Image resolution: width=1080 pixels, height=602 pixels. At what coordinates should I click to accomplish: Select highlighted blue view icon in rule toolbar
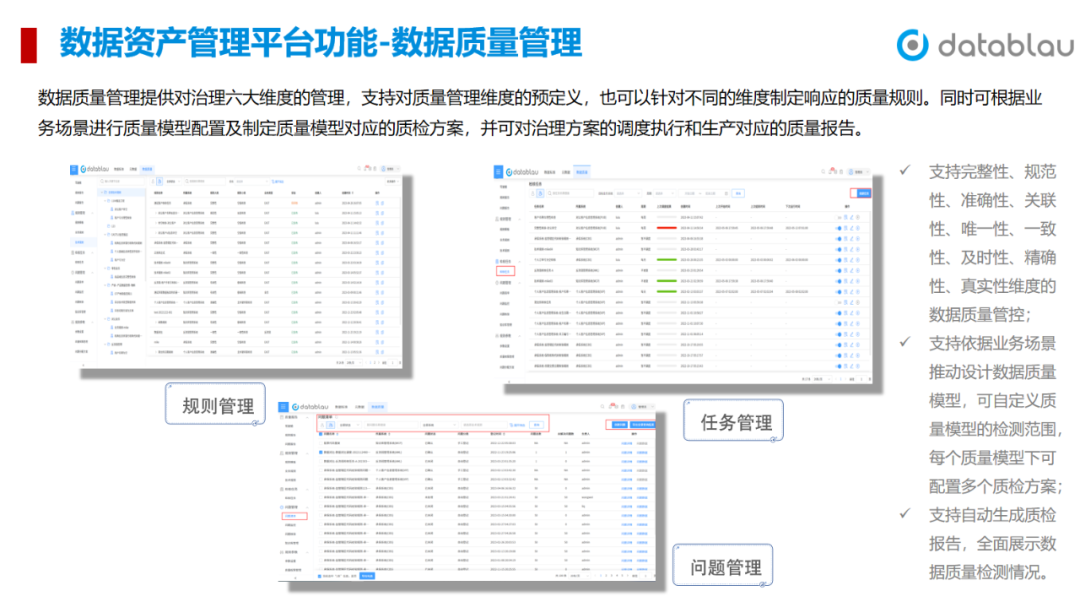coord(160,181)
